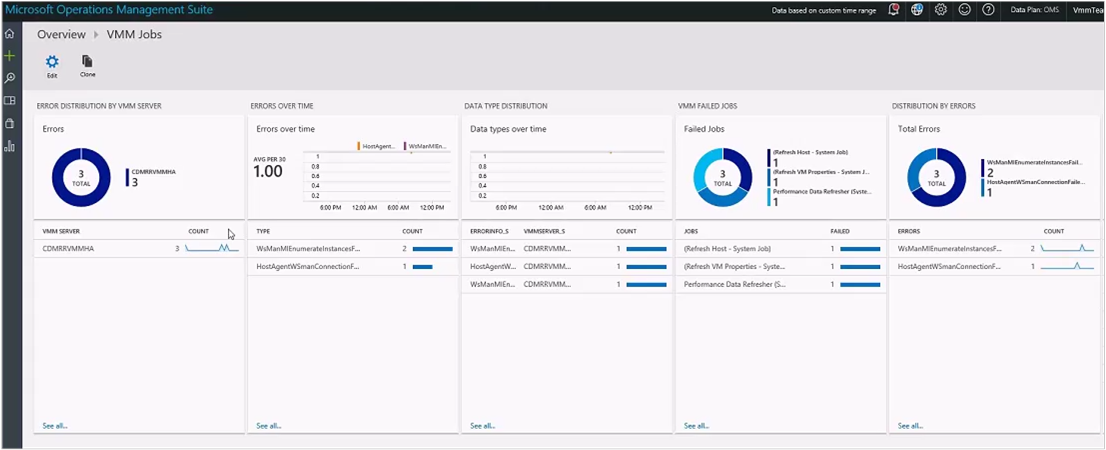Click Data Plan: OMS label
1106x450 pixels.
[x=1035, y=11]
